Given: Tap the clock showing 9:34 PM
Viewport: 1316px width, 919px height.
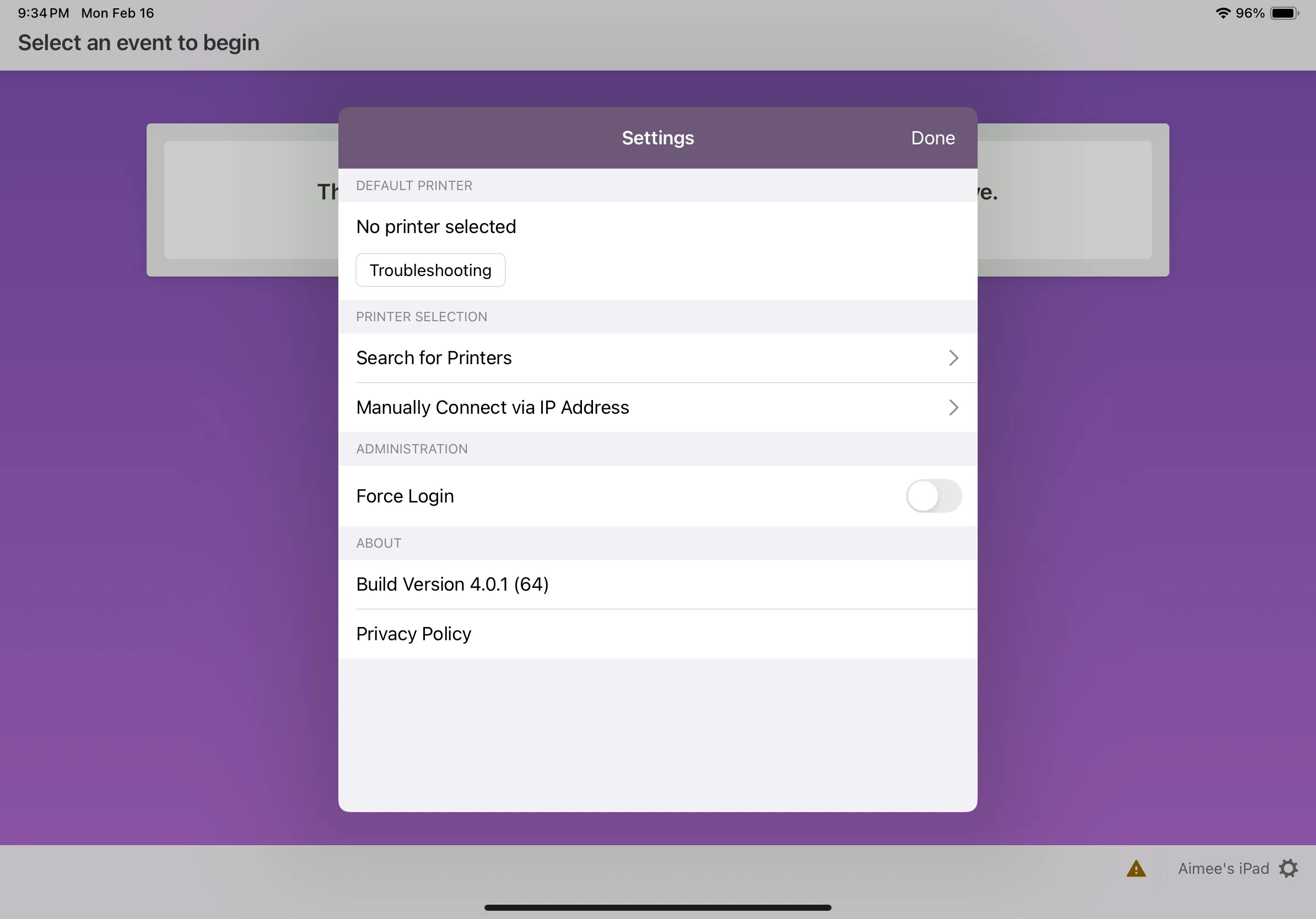Looking at the screenshot, I should (x=41, y=12).
